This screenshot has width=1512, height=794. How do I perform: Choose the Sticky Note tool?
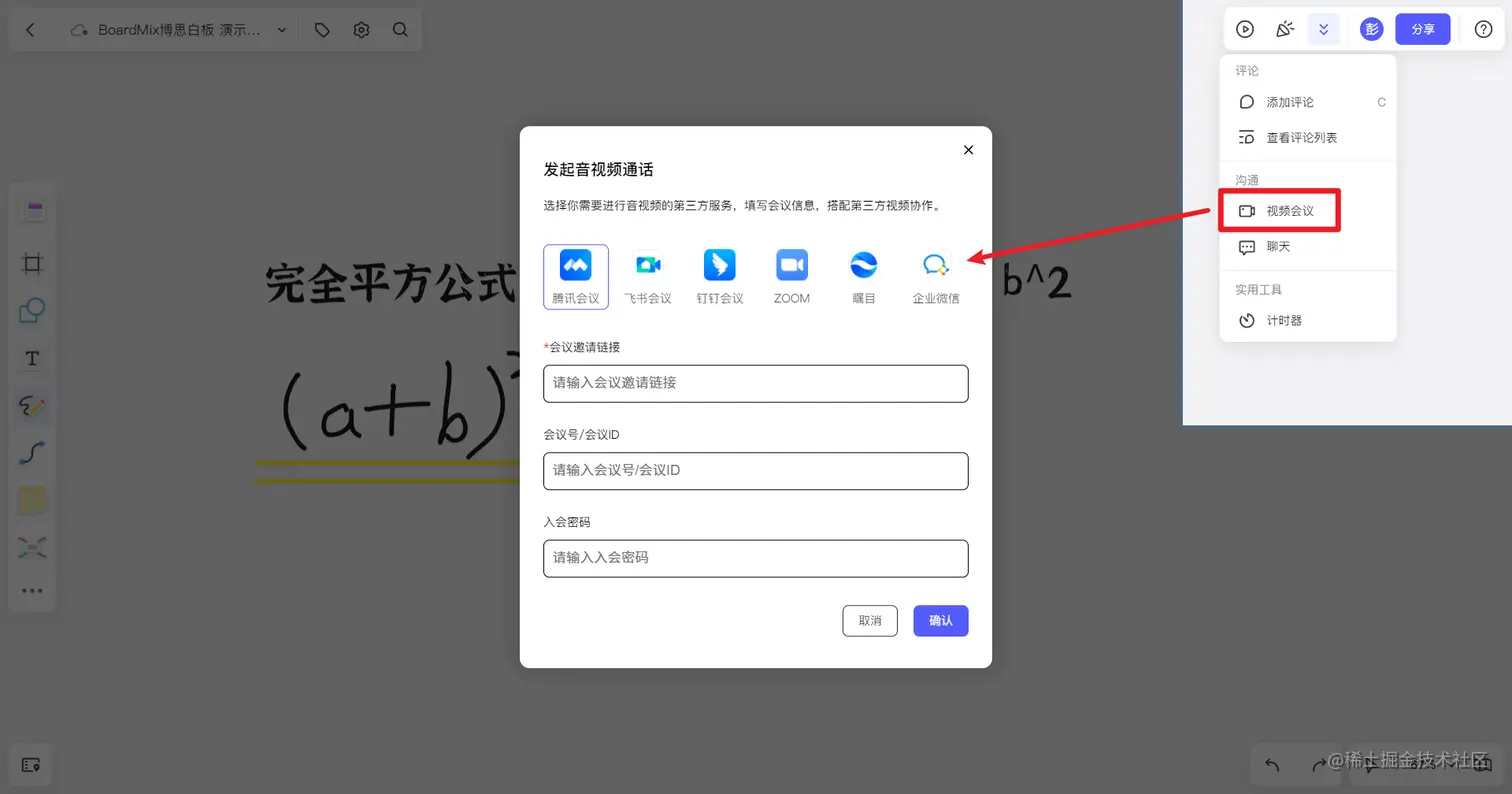coord(32,499)
